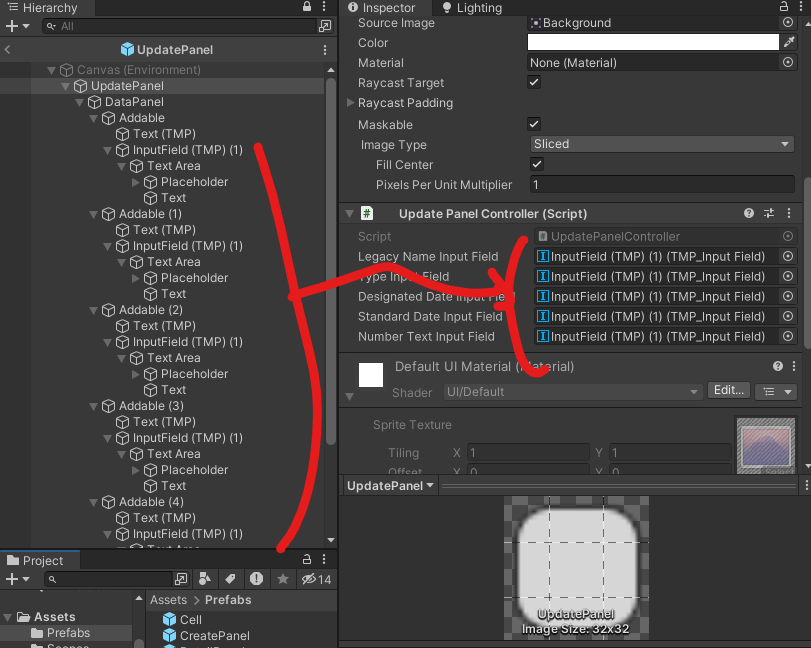Screen dimensions: 811x648
Task: Collapse the Addable (2) tree item
Action: point(94,310)
